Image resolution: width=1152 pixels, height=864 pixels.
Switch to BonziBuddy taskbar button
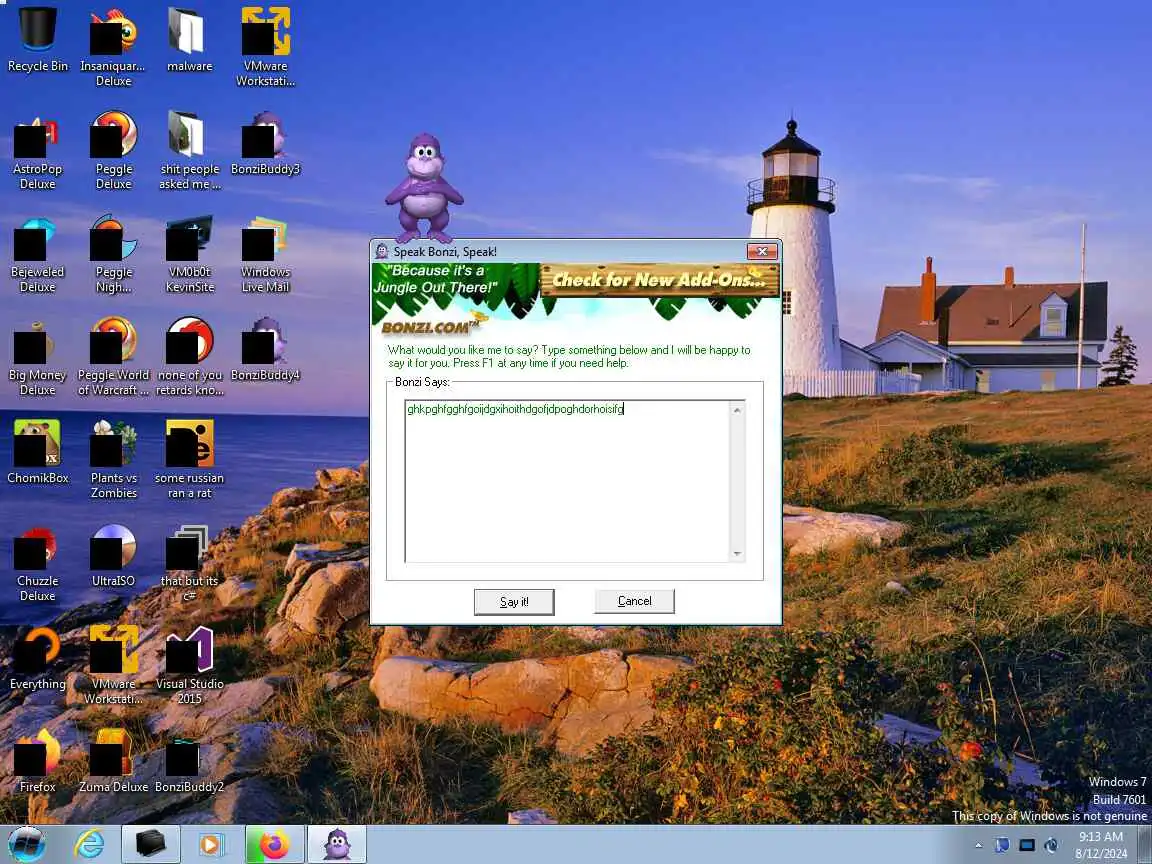pyautogui.click(x=337, y=845)
